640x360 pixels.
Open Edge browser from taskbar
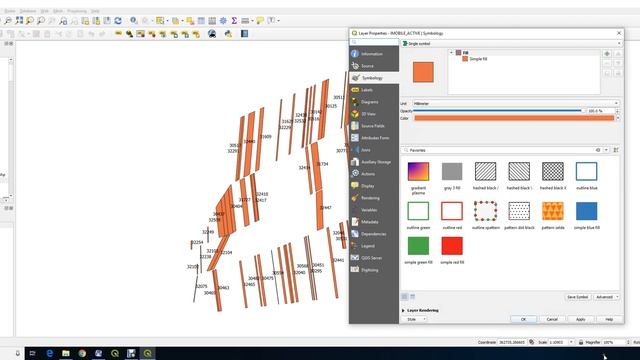(x=50, y=353)
